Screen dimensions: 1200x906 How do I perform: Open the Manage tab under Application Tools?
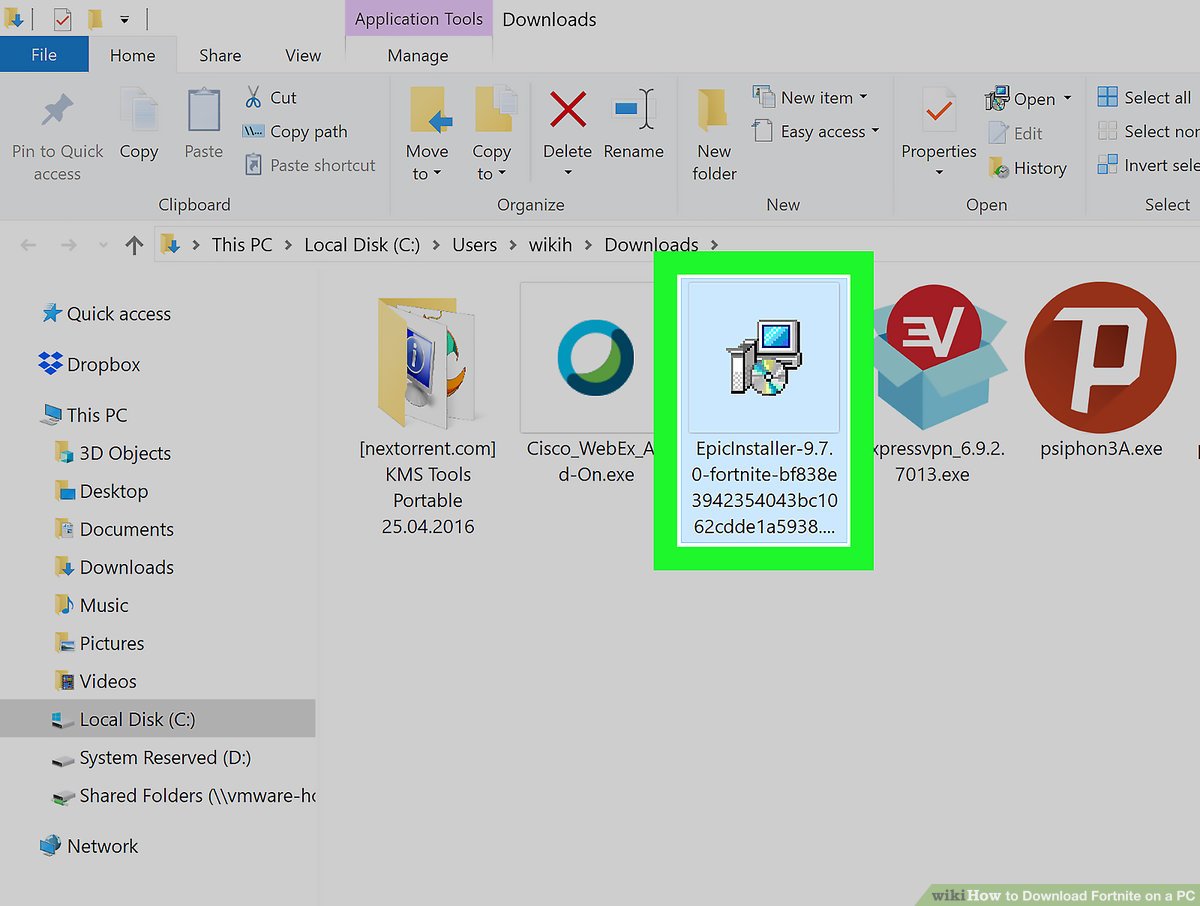(417, 55)
